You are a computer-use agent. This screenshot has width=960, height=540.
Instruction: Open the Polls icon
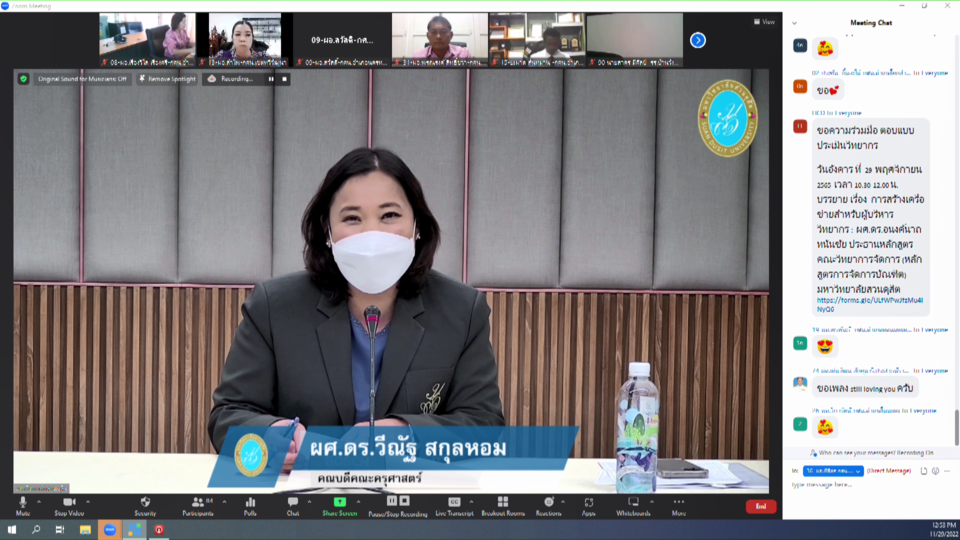(x=250, y=506)
